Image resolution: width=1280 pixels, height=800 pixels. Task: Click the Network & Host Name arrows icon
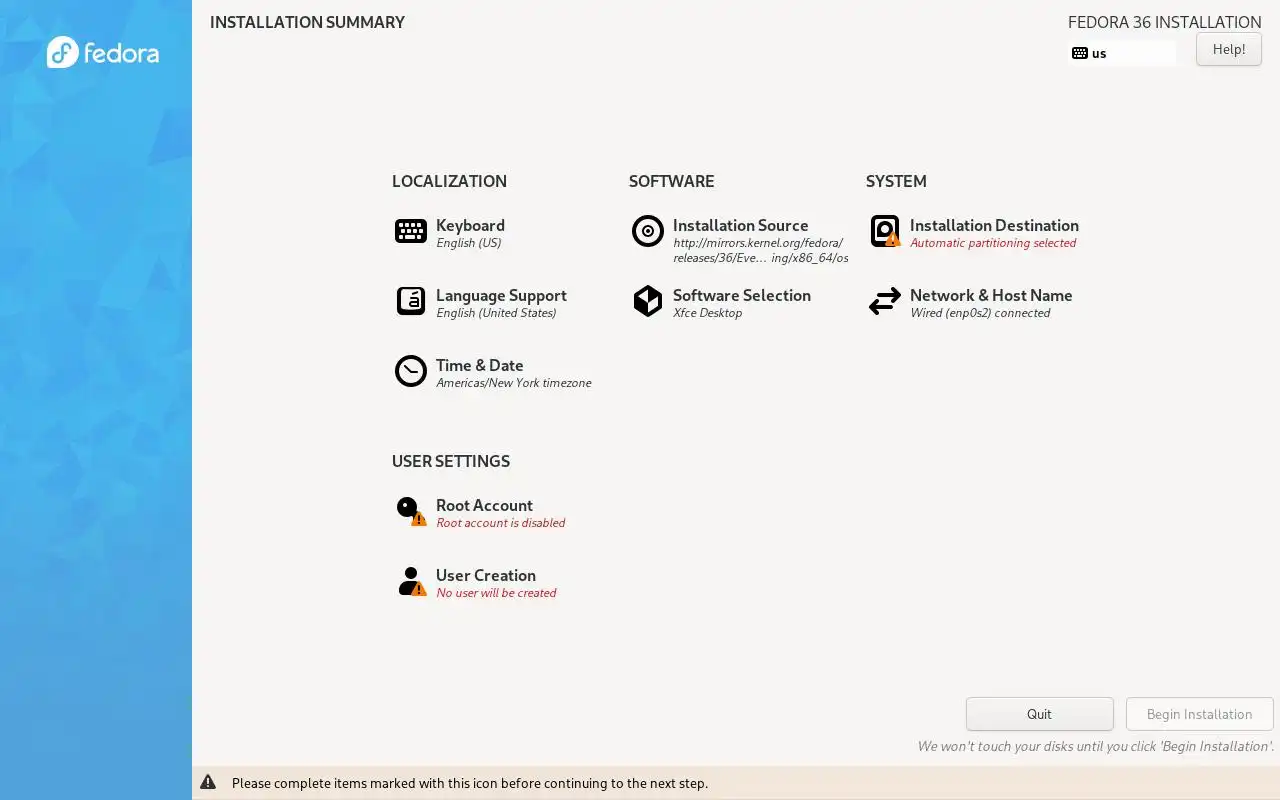click(885, 301)
